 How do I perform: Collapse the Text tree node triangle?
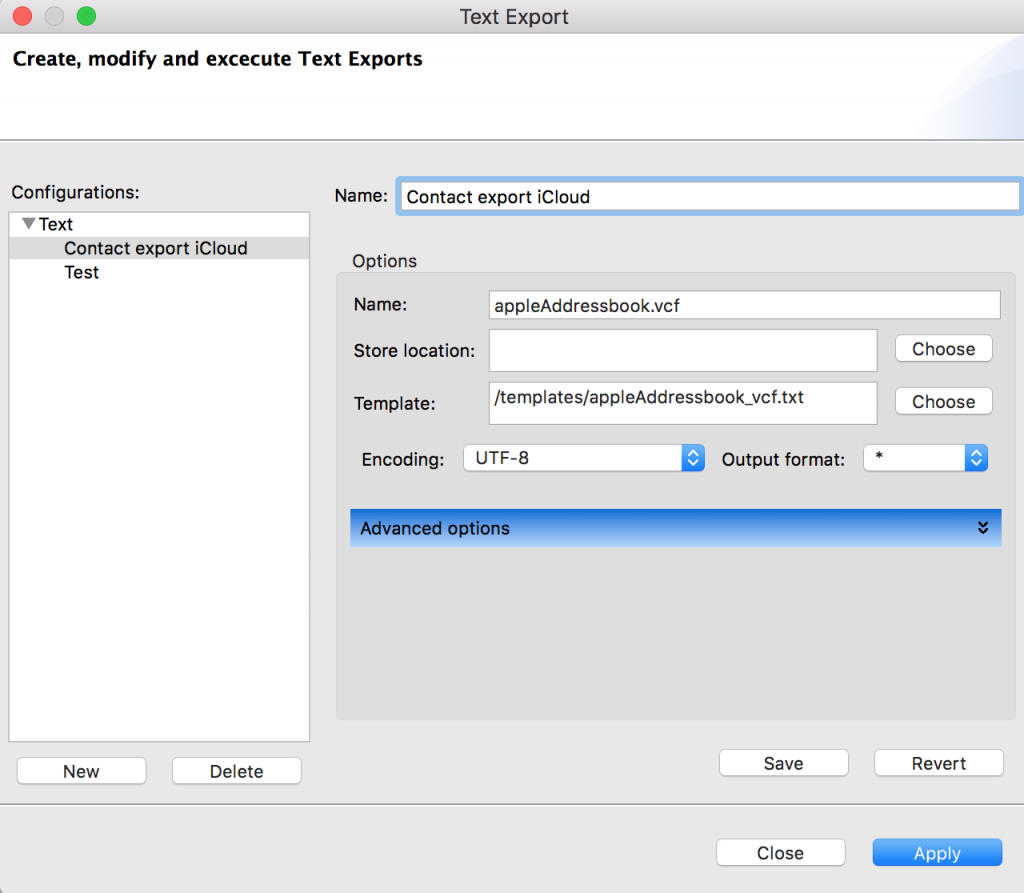[28, 223]
